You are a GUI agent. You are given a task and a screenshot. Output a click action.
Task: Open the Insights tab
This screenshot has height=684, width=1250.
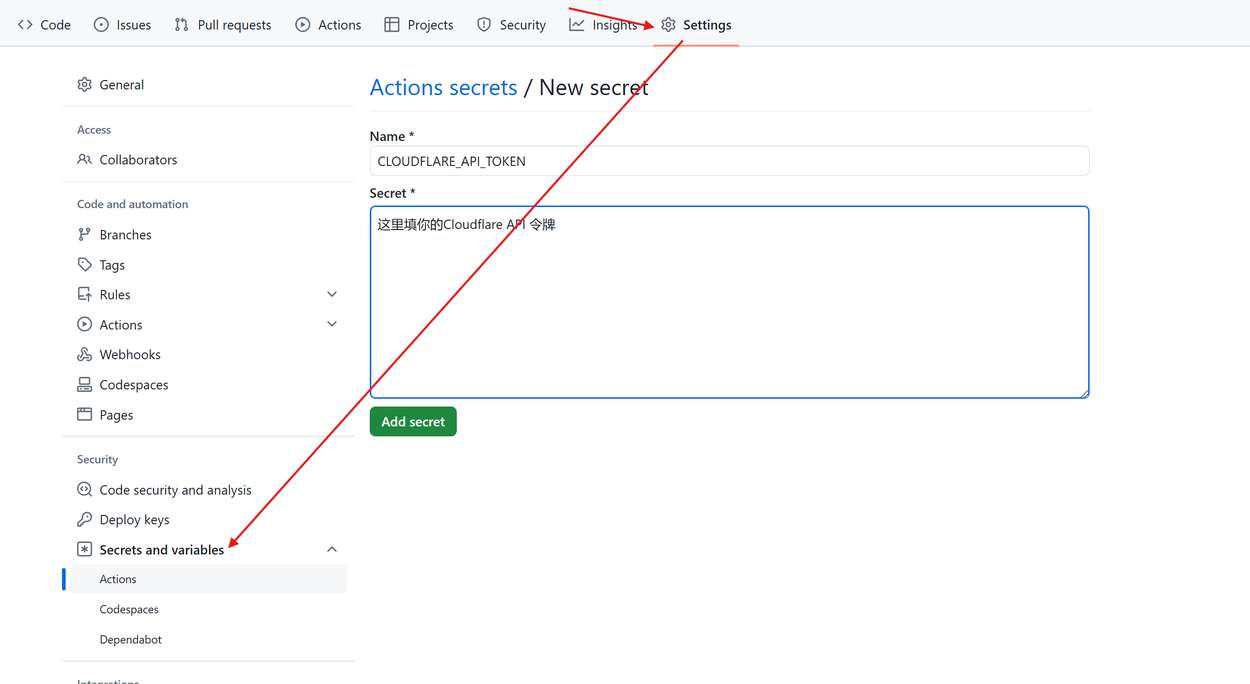603,24
